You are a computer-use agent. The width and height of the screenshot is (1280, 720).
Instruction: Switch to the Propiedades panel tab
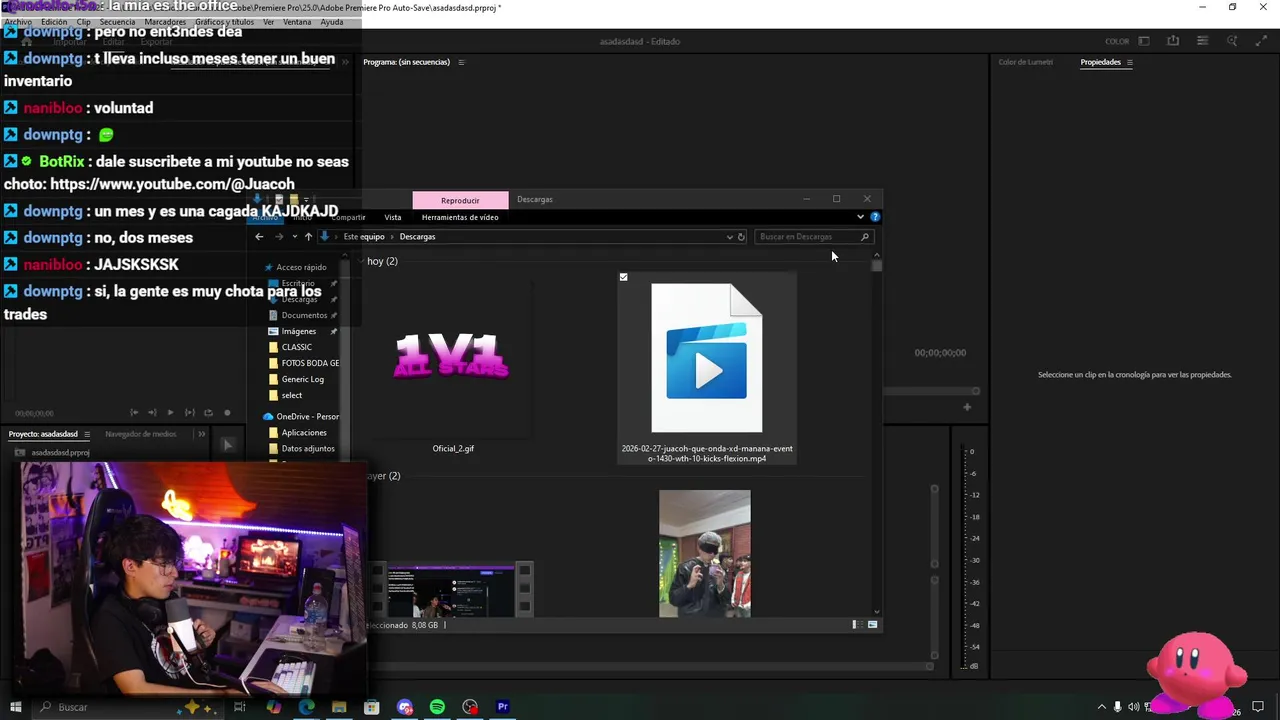click(1100, 62)
